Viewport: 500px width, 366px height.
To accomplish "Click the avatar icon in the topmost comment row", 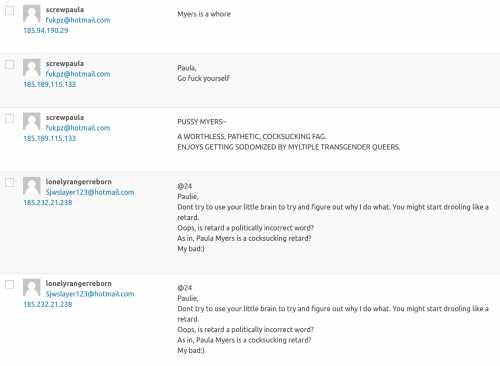I will (x=32, y=13).
